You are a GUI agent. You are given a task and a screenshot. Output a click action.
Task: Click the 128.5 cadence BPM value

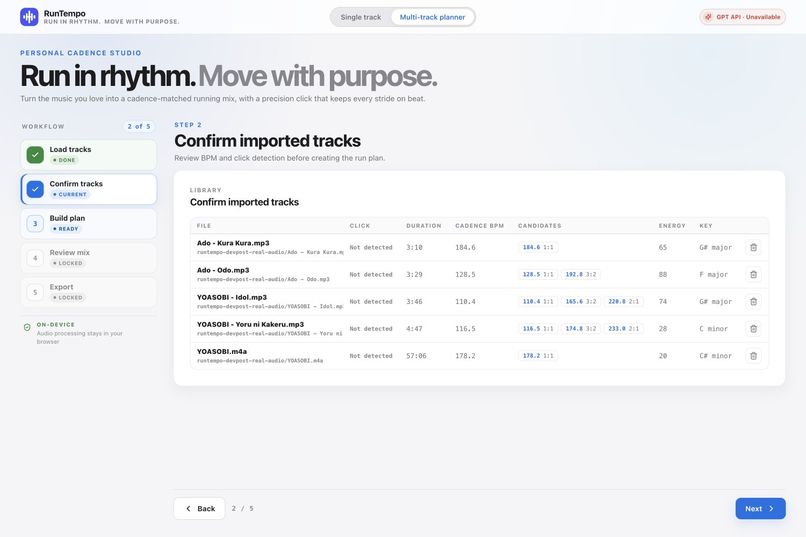(465, 274)
